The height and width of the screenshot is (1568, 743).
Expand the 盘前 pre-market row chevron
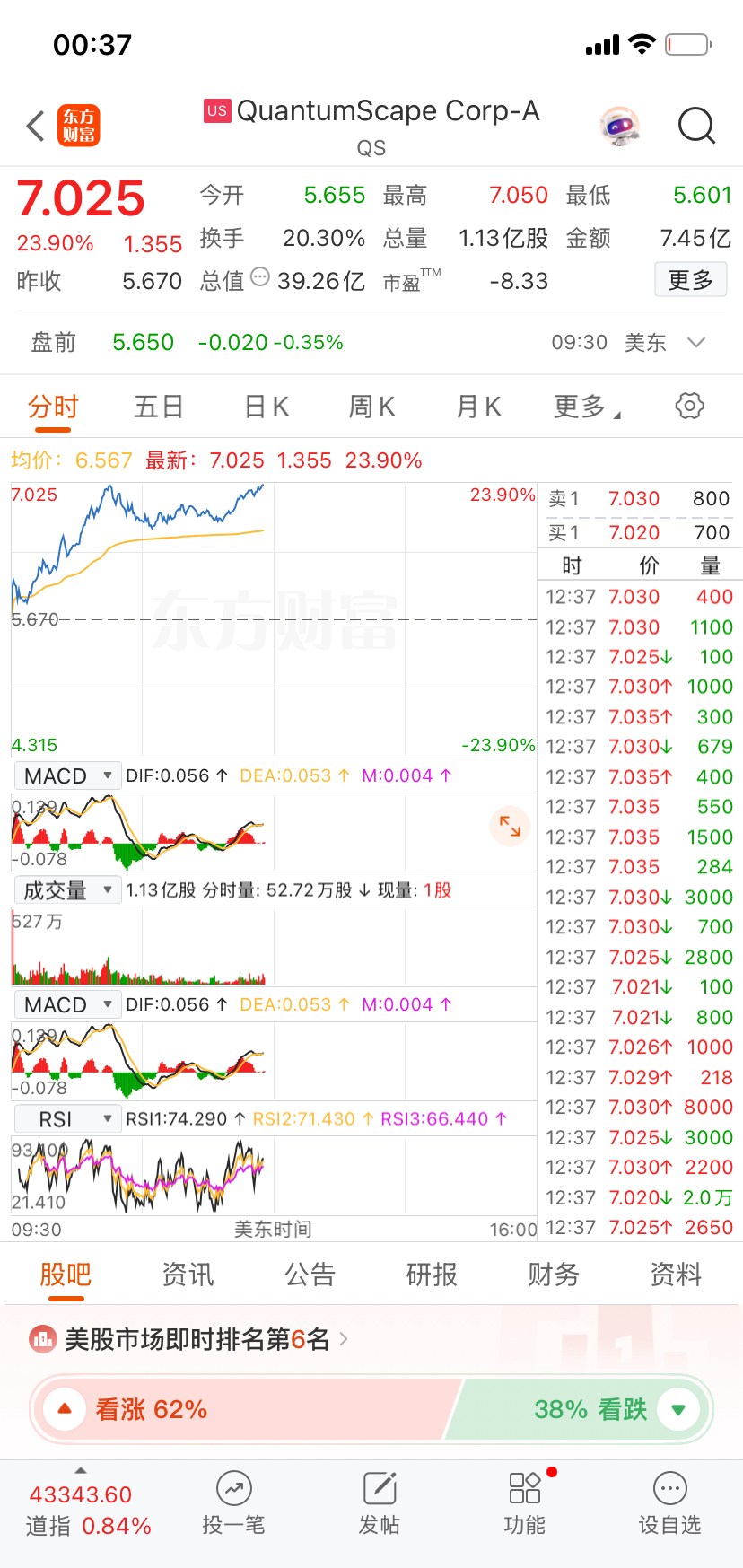[696, 343]
